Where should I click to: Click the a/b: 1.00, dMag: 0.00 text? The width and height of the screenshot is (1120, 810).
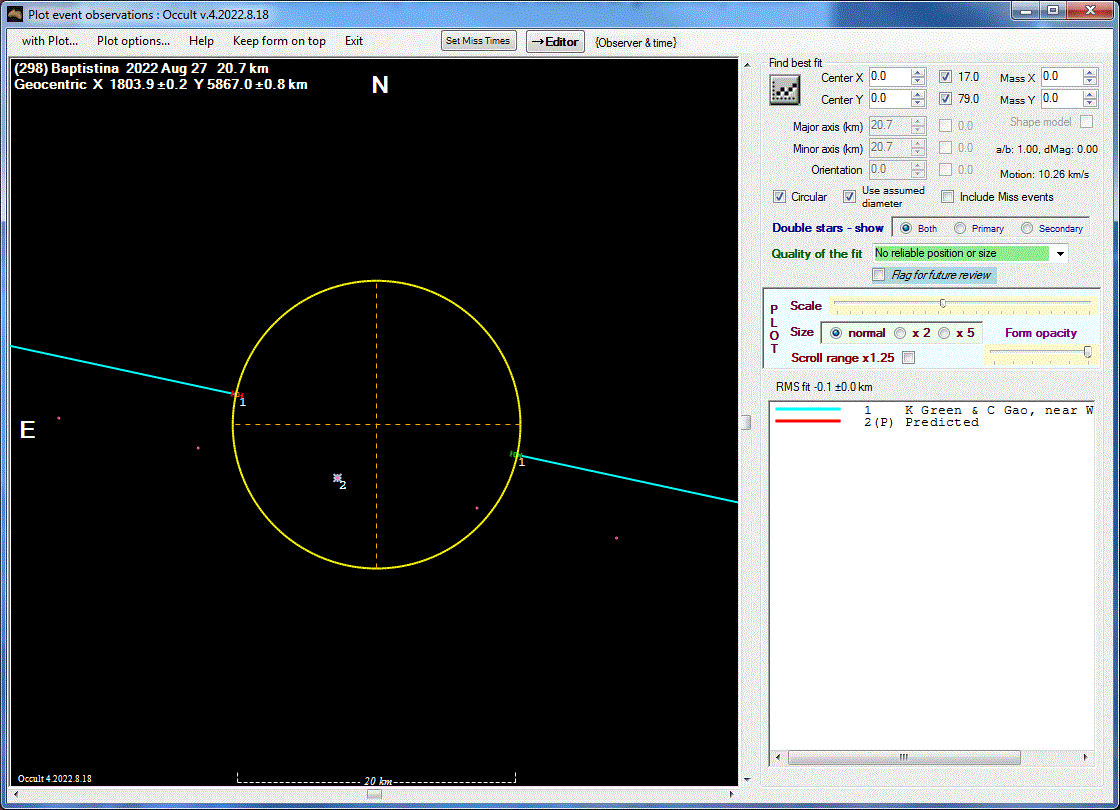1046,149
